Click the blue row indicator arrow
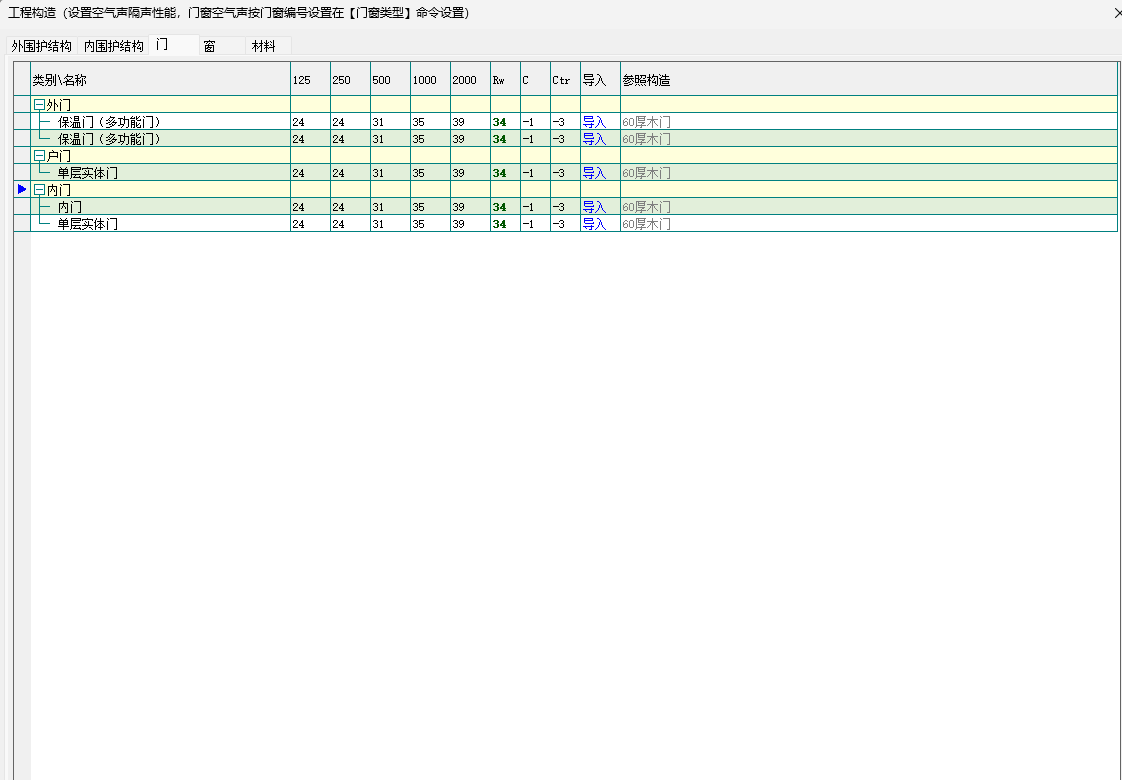The width and height of the screenshot is (1122, 780). pos(22,189)
